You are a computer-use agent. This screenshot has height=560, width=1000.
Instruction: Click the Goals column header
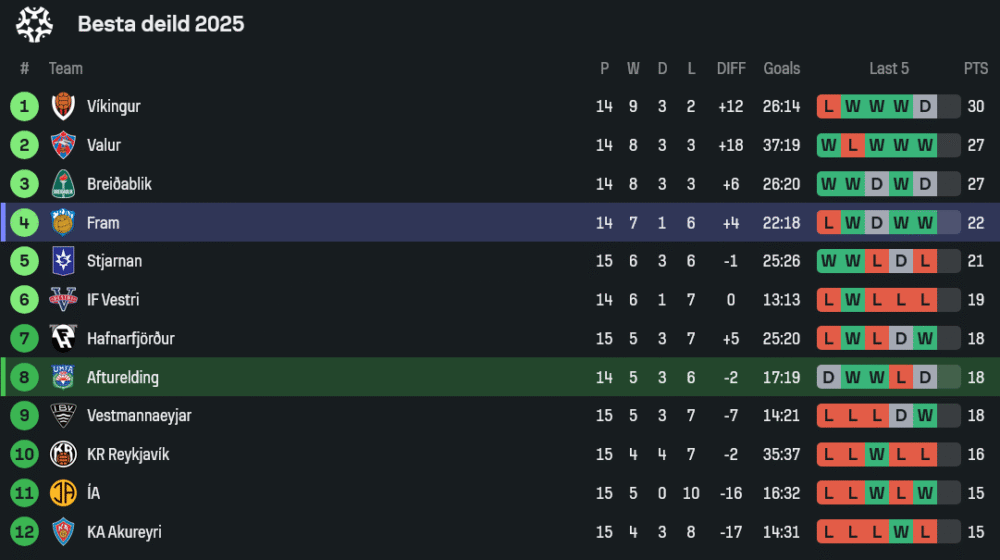tap(782, 69)
